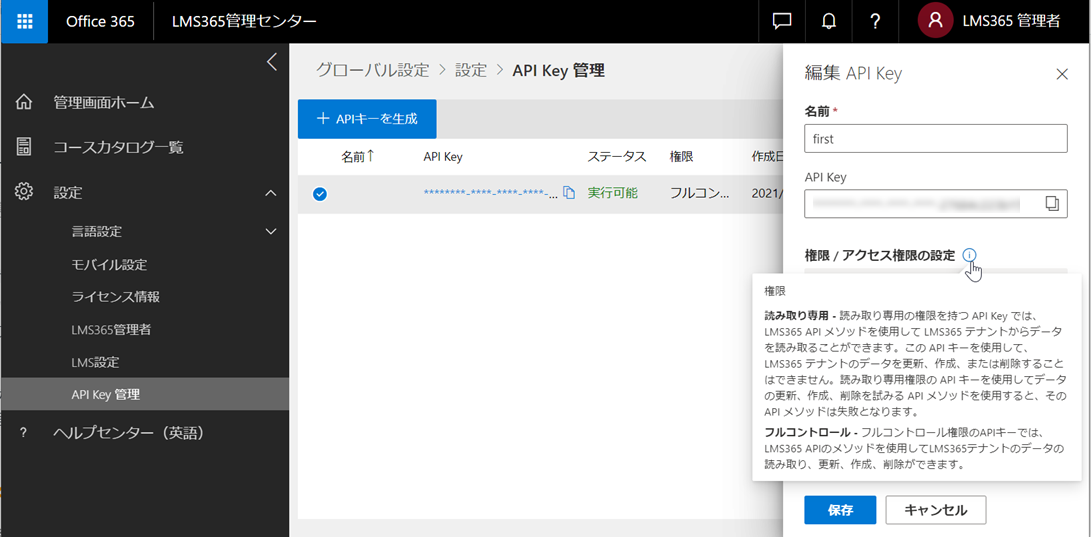This screenshot has width=1091, height=537.
Task: Click the API Key 管理 breadcrumb title
Action: point(559,70)
